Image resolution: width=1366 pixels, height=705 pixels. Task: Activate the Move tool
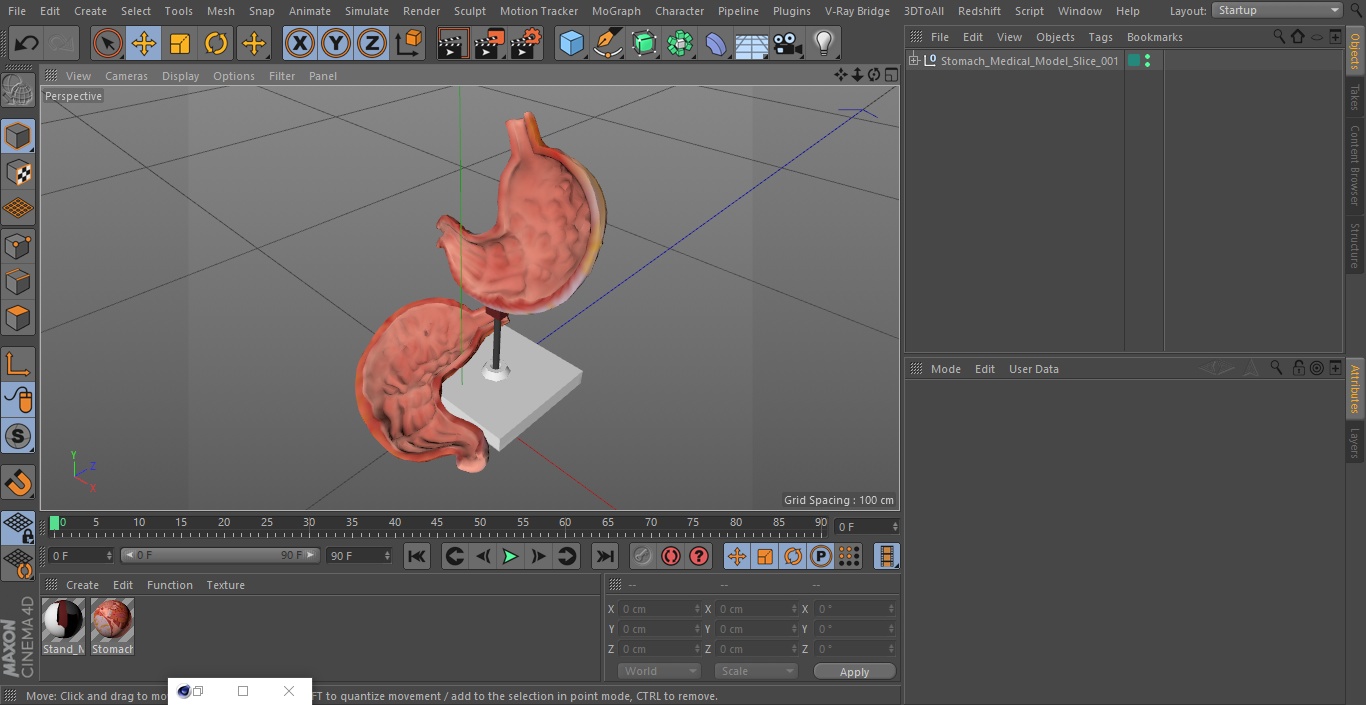[144, 43]
